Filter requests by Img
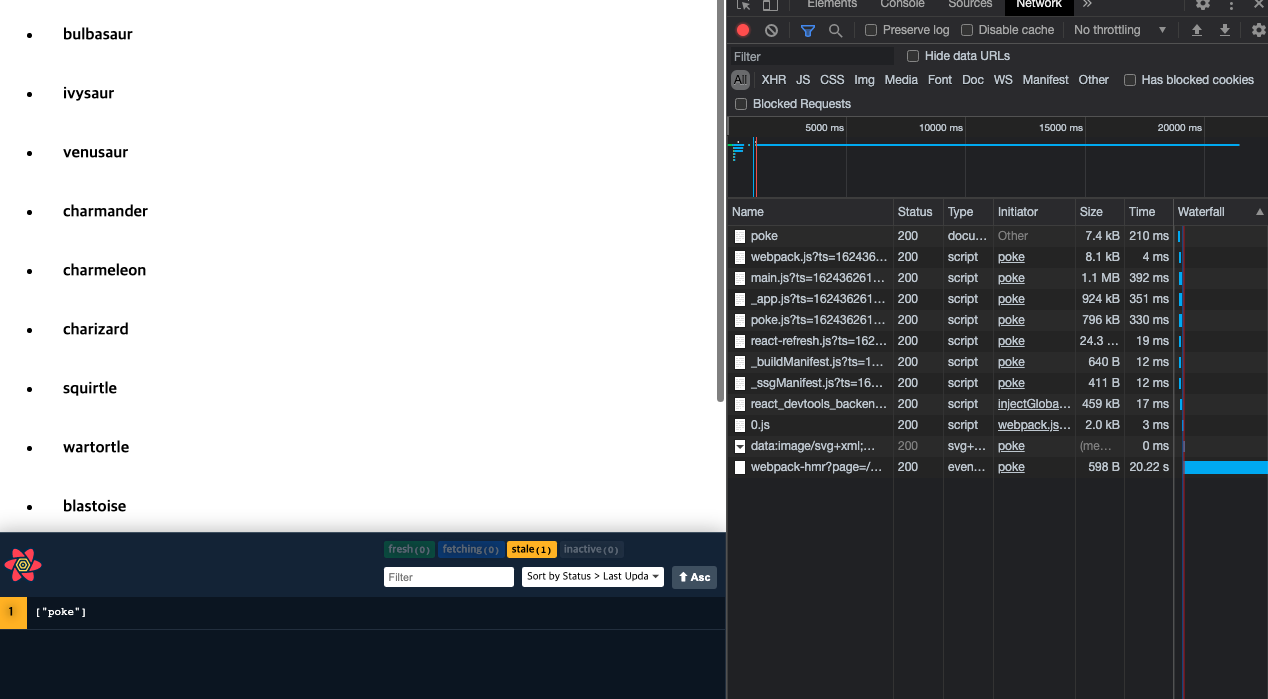Image resolution: width=1268 pixels, height=699 pixels. 865,80
